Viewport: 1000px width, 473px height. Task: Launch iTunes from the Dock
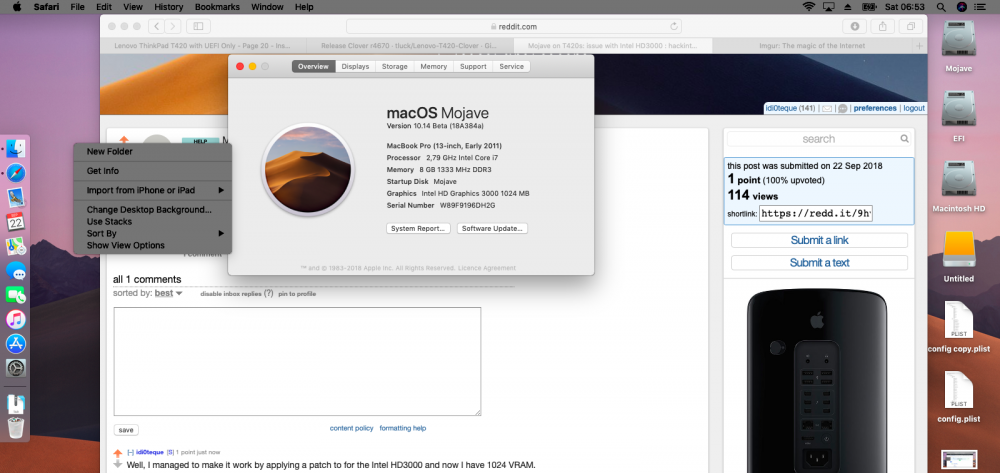tap(16, 319)
